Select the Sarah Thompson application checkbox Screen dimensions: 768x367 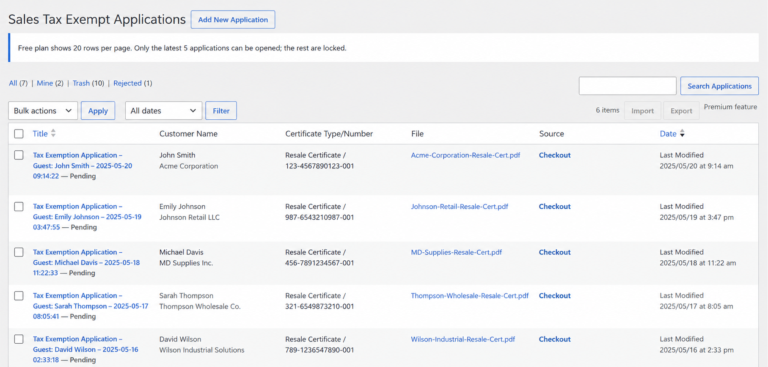[x=19, y=296]
